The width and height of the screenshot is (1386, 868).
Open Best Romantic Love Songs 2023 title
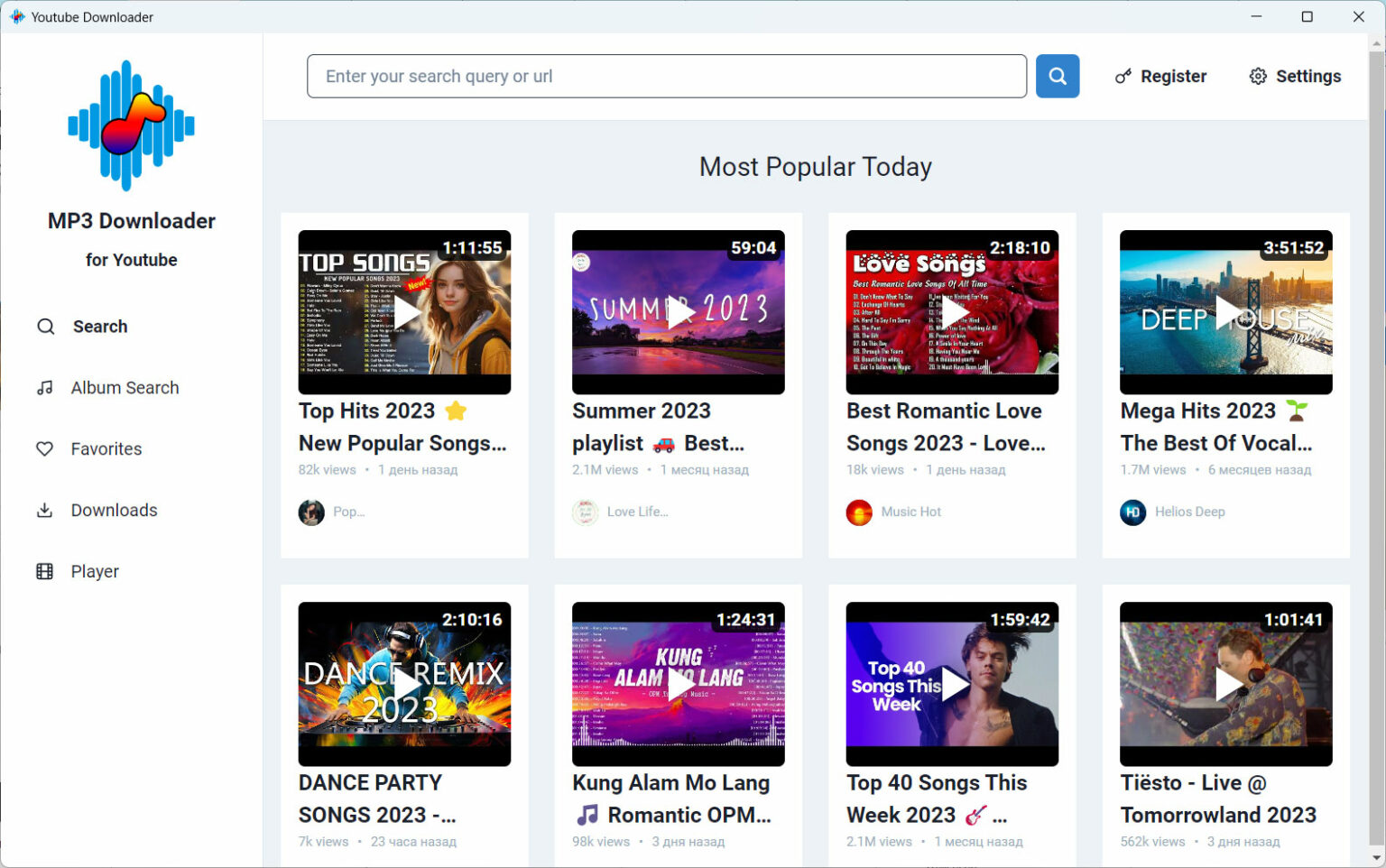pos(946,427)
